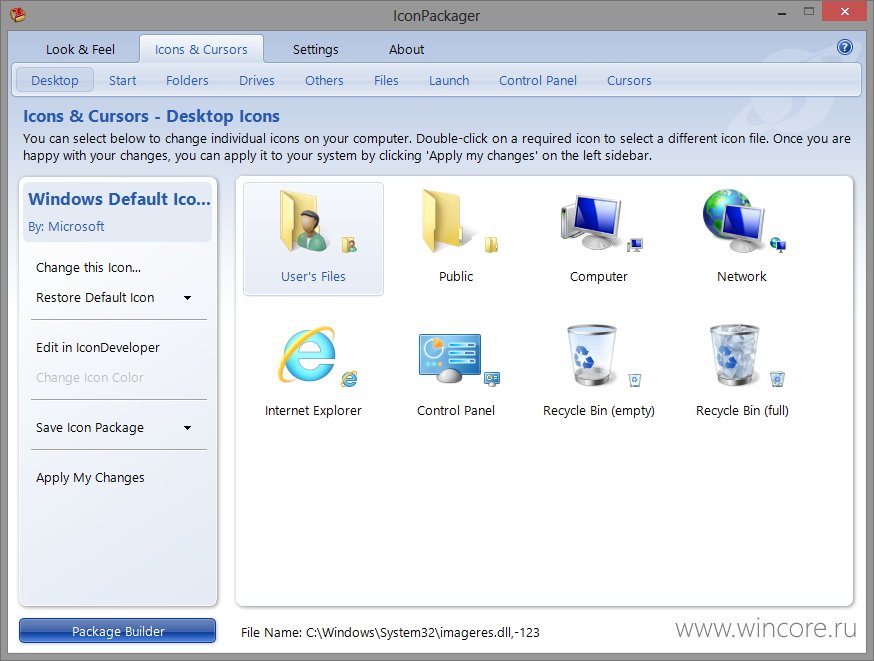Select the empty Recycle Bin icon
874x661 pixels.
[591, 355]
